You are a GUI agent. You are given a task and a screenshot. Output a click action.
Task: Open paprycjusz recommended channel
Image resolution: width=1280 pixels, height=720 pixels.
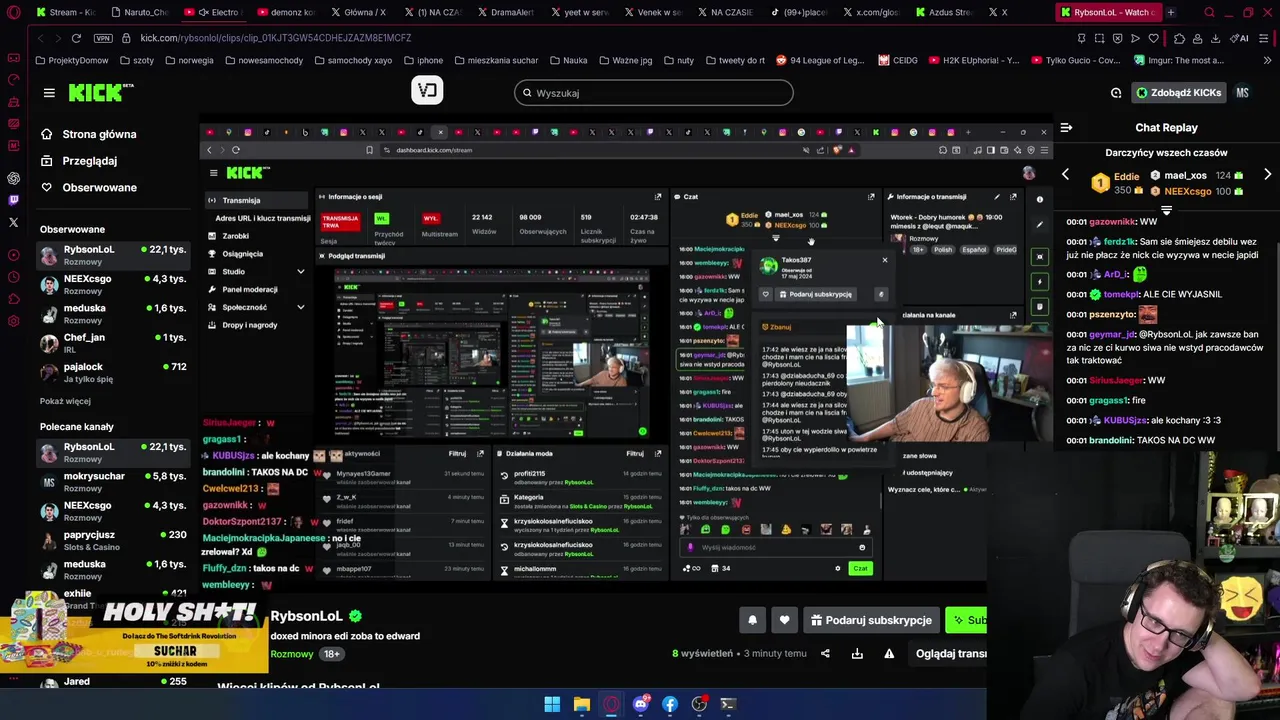click(x=113, y=540)
